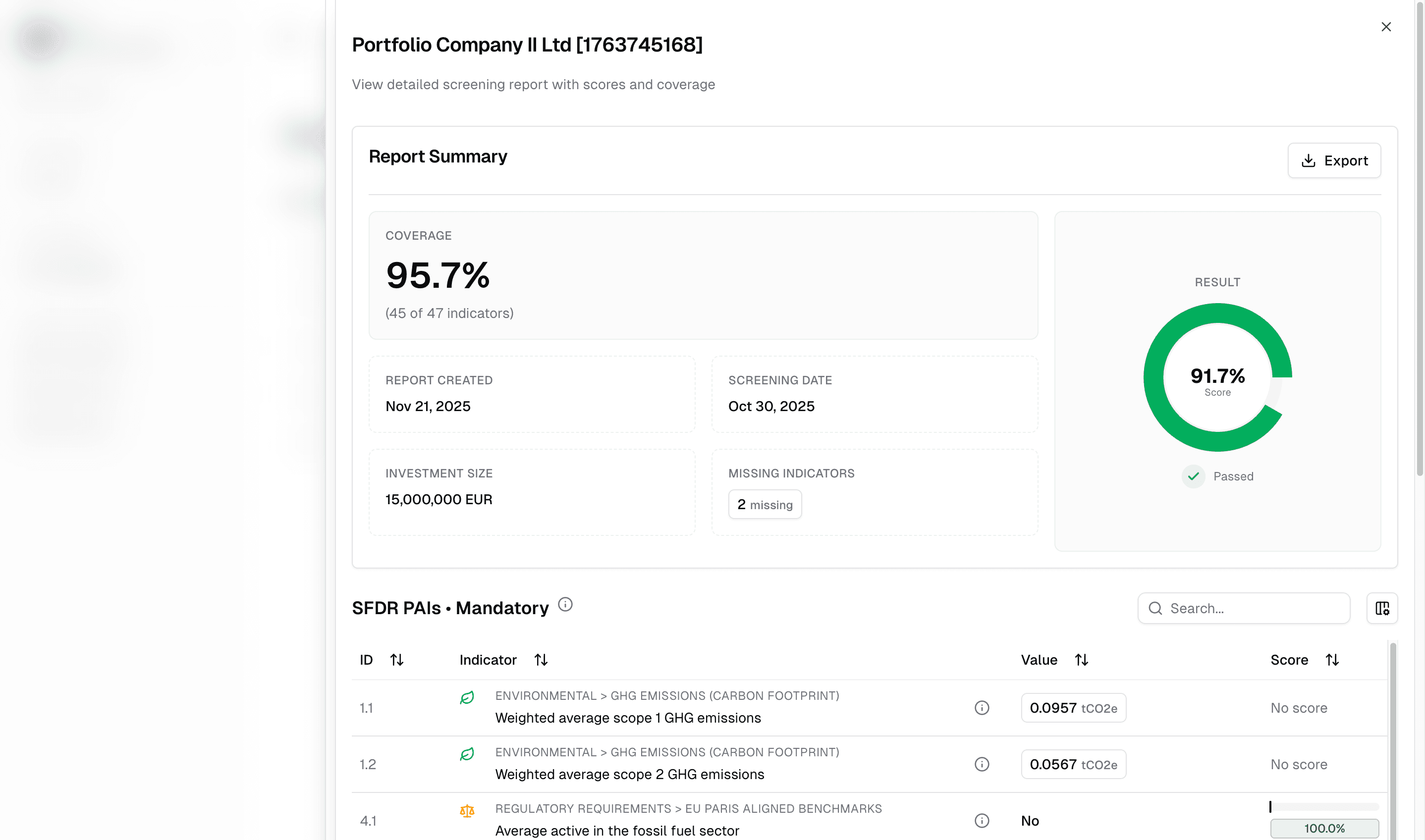Click leaf icon on indicator 1.2 row
The image size is (1425, 840).
tap(467, 754)
